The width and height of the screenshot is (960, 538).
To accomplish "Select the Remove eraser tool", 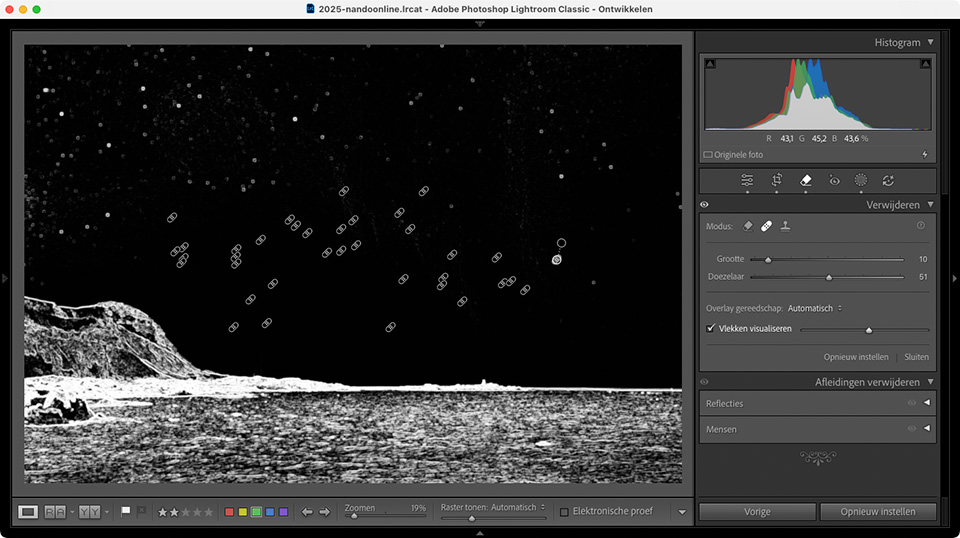I will [806, 181].
